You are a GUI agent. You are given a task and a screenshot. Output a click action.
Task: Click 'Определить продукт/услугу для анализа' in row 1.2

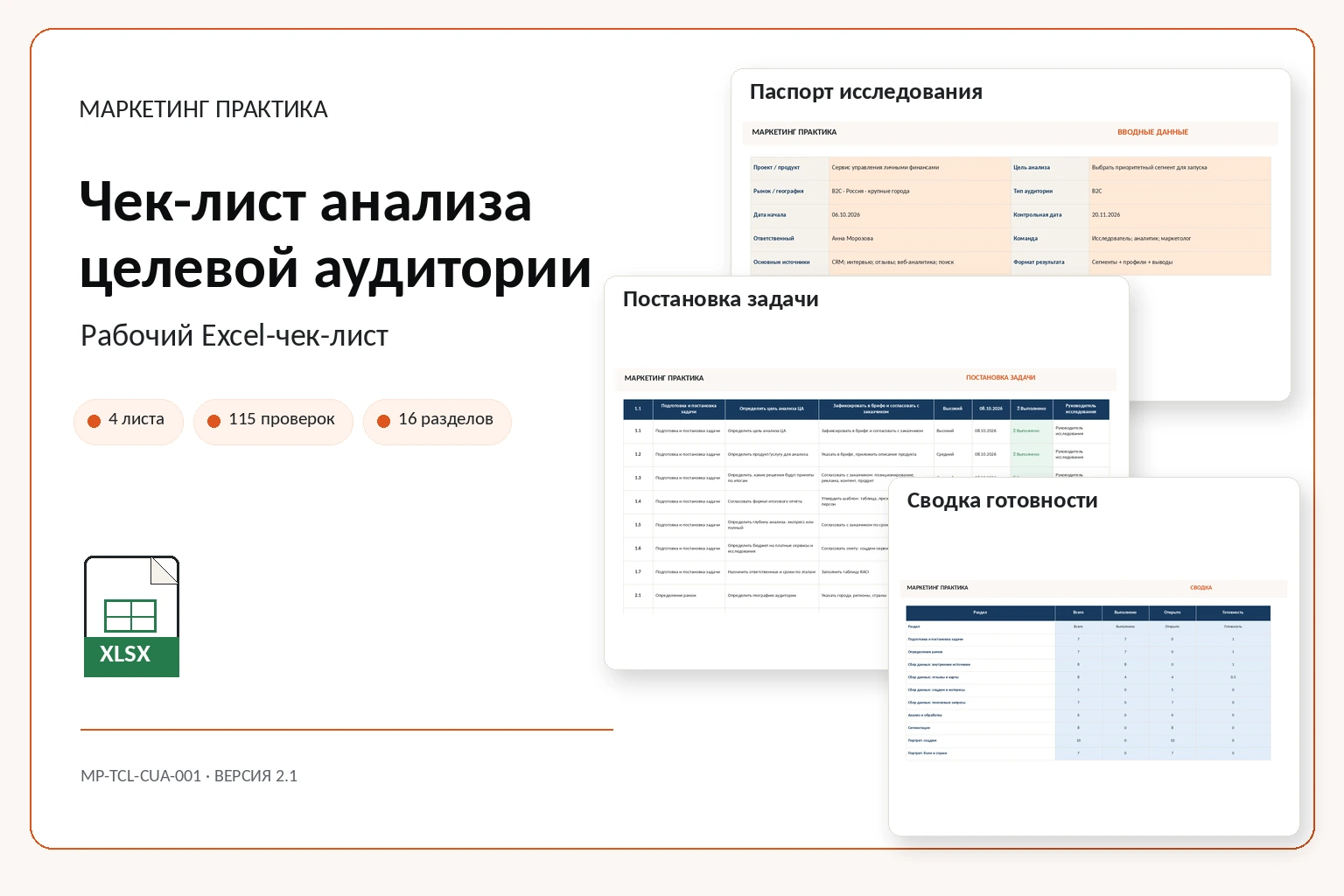point(767,454)
